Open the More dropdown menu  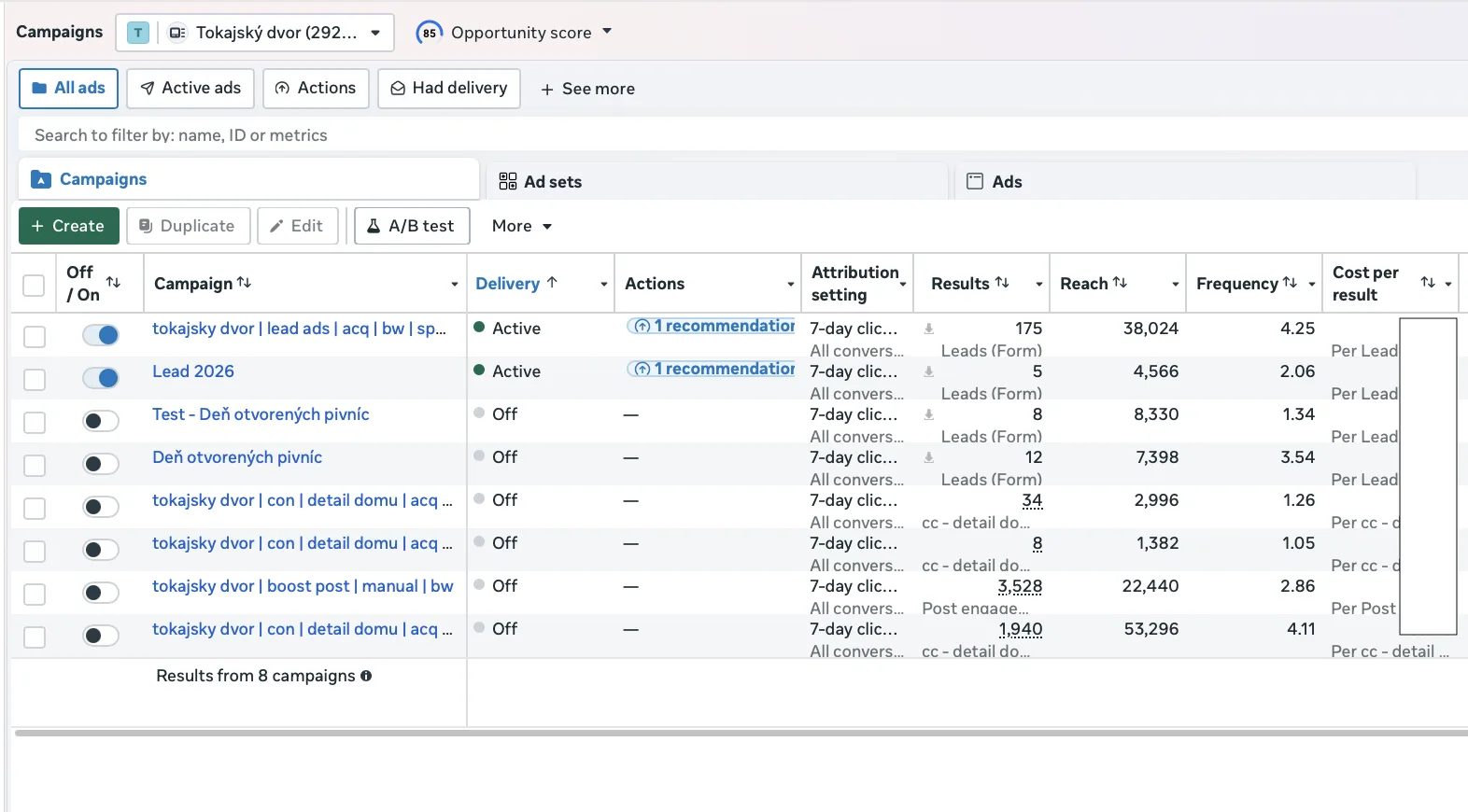(x=522, y=226)
